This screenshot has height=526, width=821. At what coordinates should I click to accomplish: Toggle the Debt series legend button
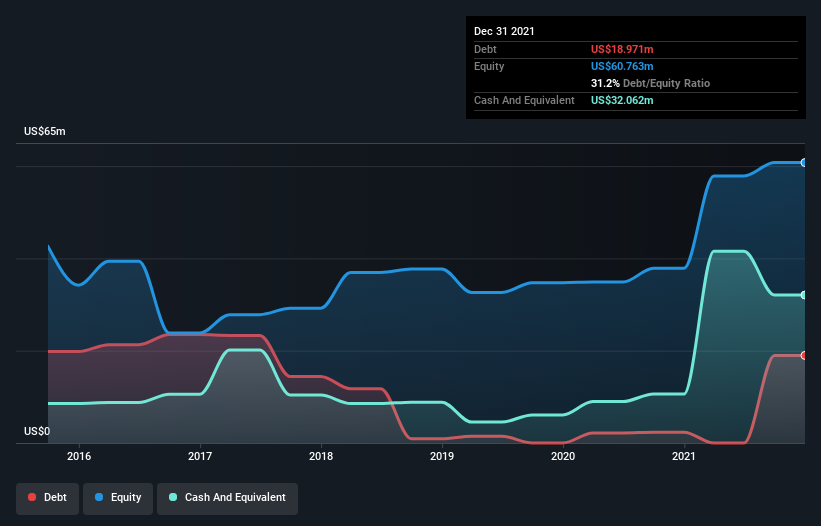pyautogui.click(x=48, y=498)
